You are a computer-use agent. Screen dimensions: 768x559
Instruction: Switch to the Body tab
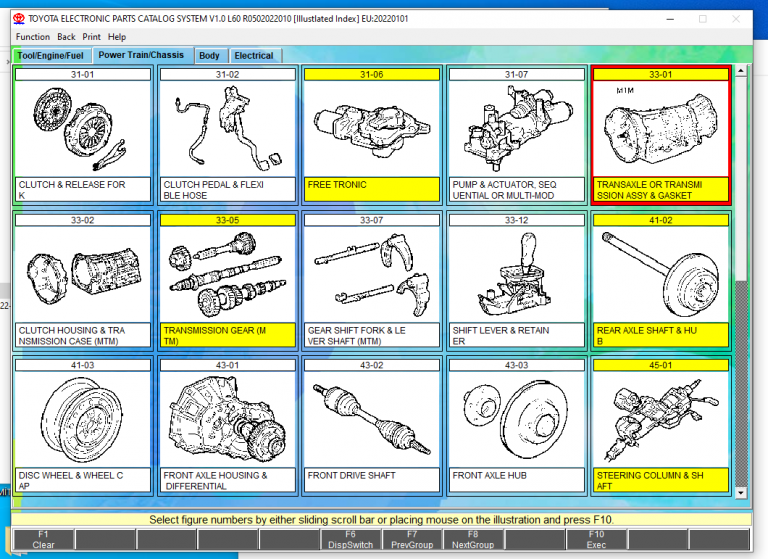pyautogui.click(x=210, y=55)
